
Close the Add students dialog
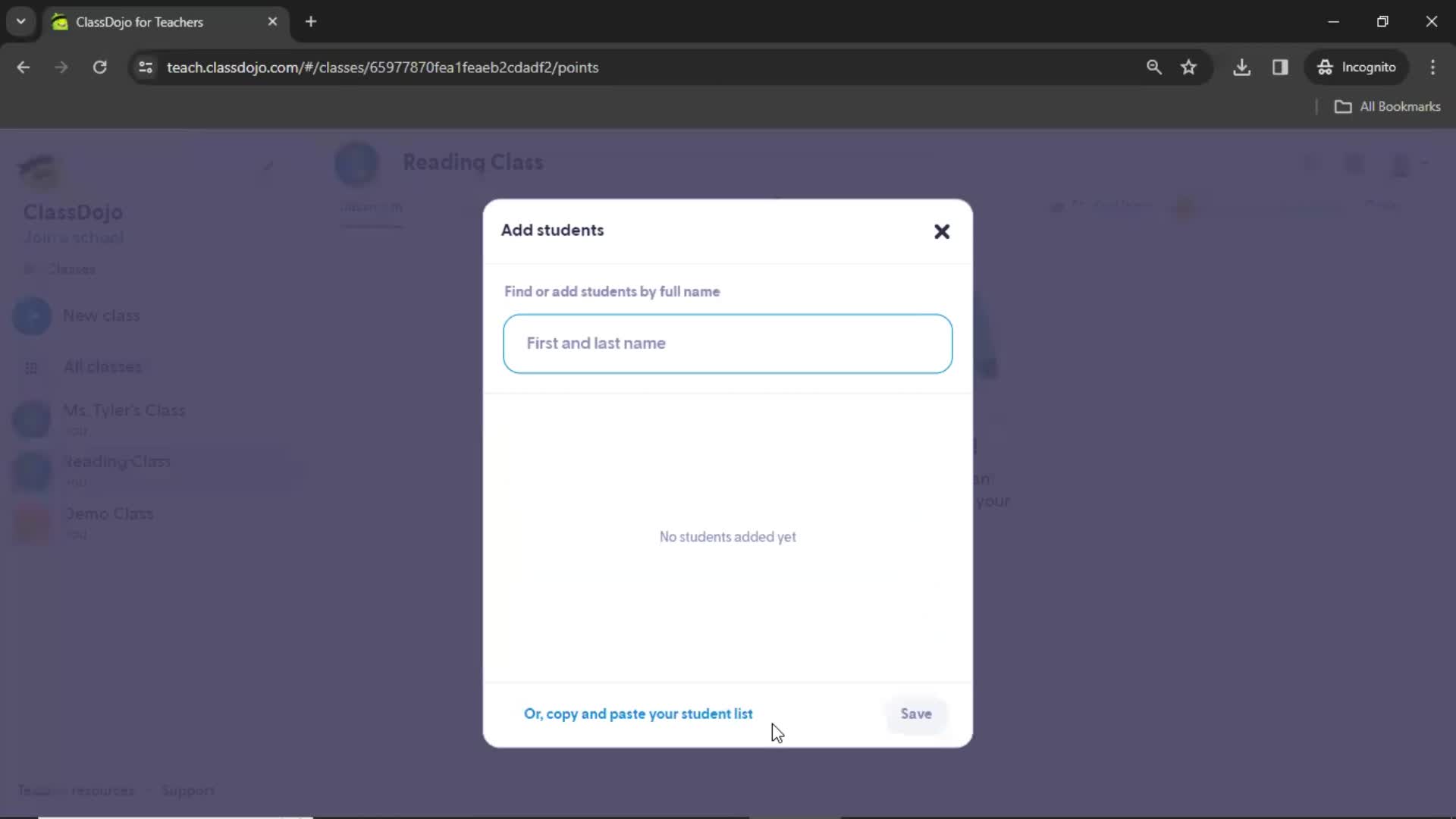[942, 231]
